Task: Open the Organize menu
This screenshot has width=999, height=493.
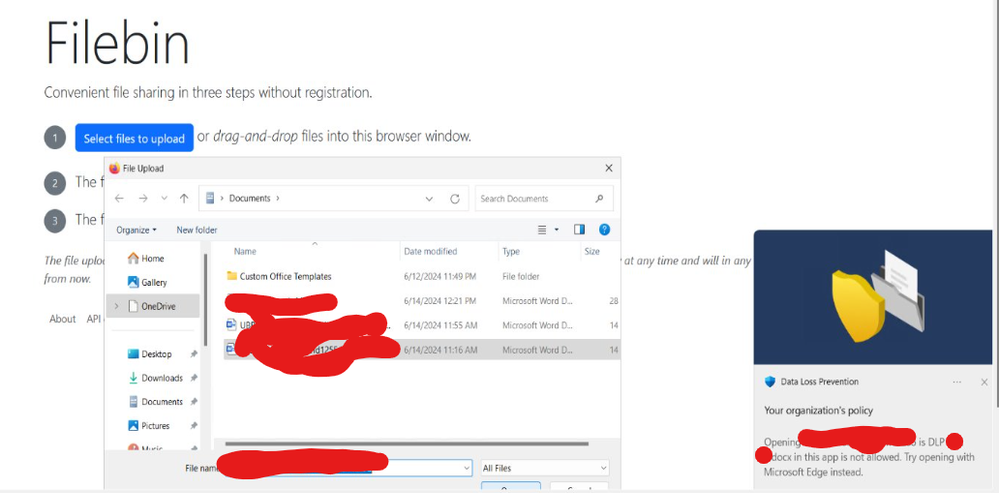Action: pos(136,230)
